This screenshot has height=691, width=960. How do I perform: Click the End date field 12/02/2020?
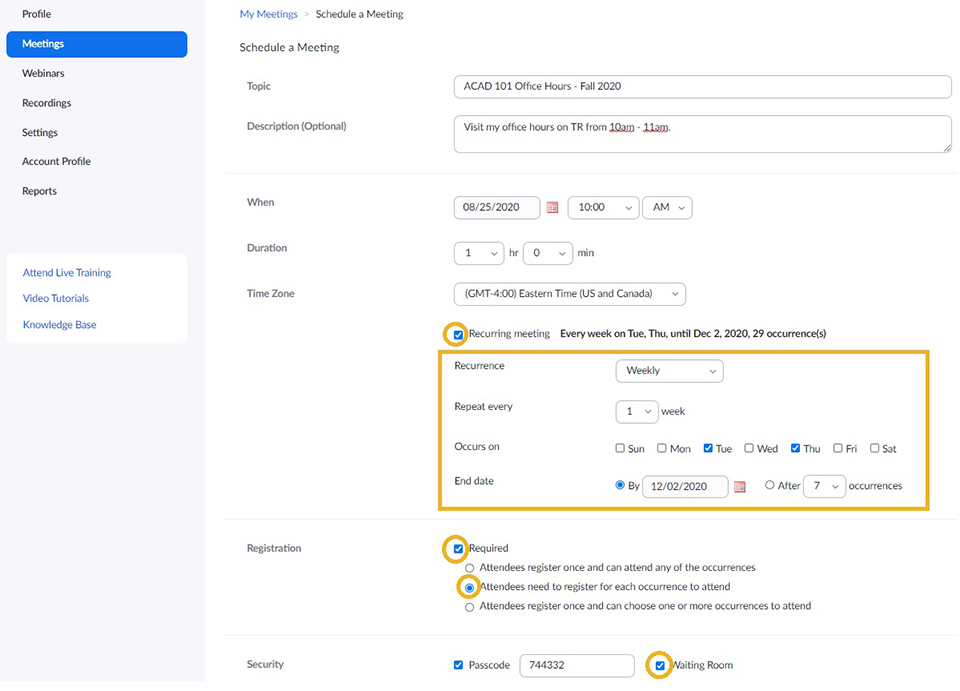685,487
